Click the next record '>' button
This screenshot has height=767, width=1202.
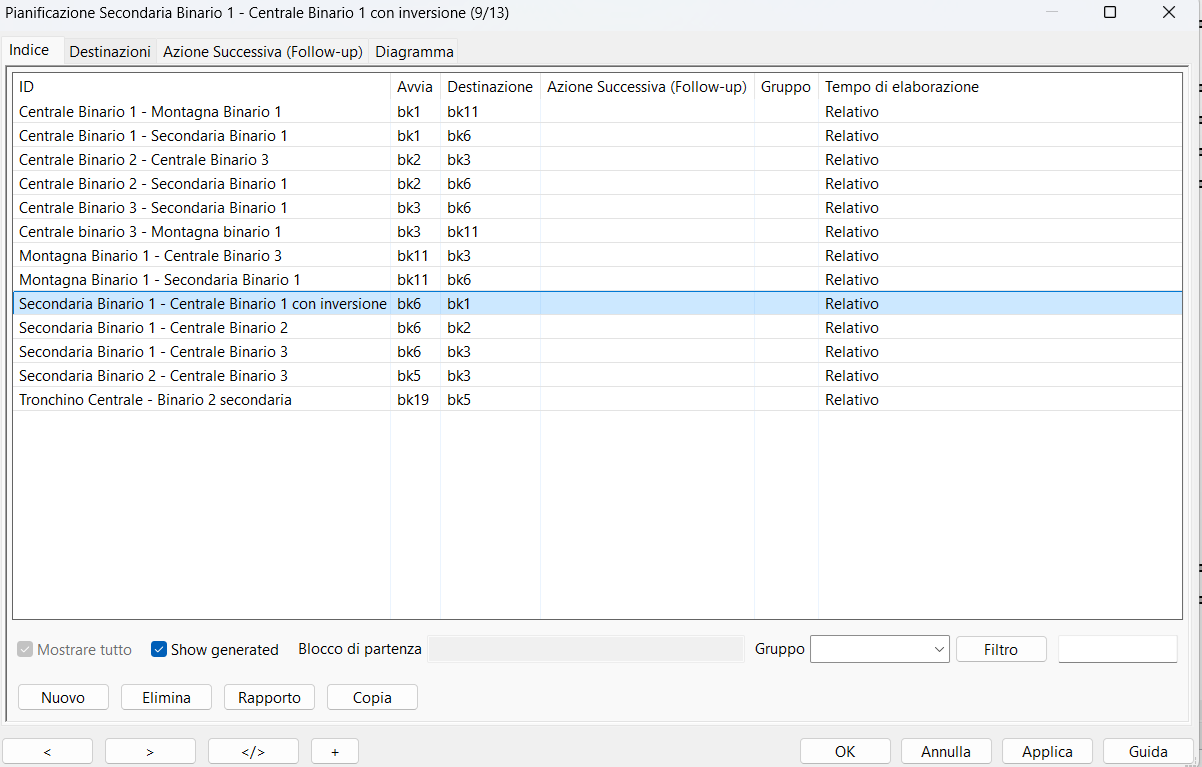(x=150, y=751)
